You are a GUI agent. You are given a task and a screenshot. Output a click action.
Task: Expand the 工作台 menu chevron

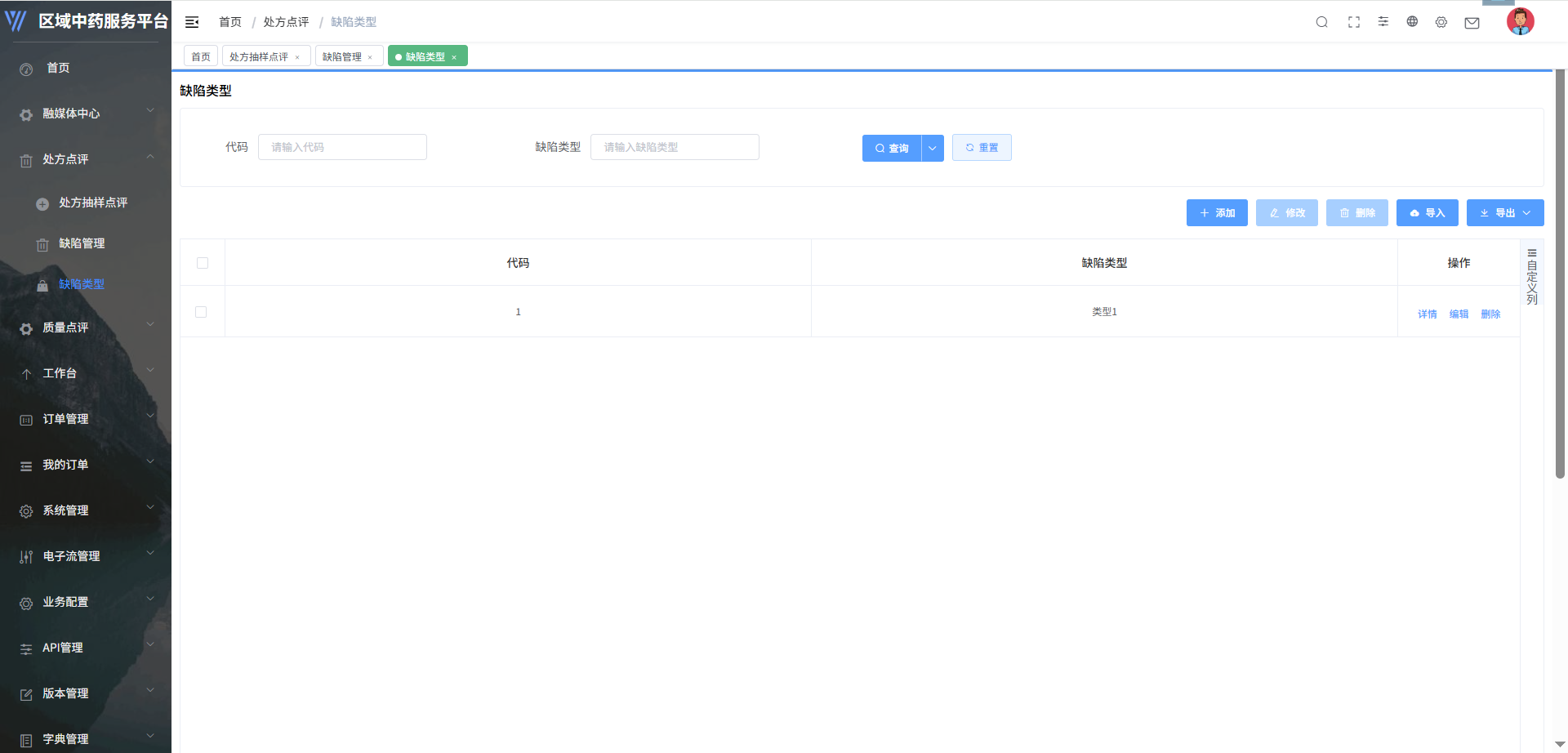tap(150, 370)
